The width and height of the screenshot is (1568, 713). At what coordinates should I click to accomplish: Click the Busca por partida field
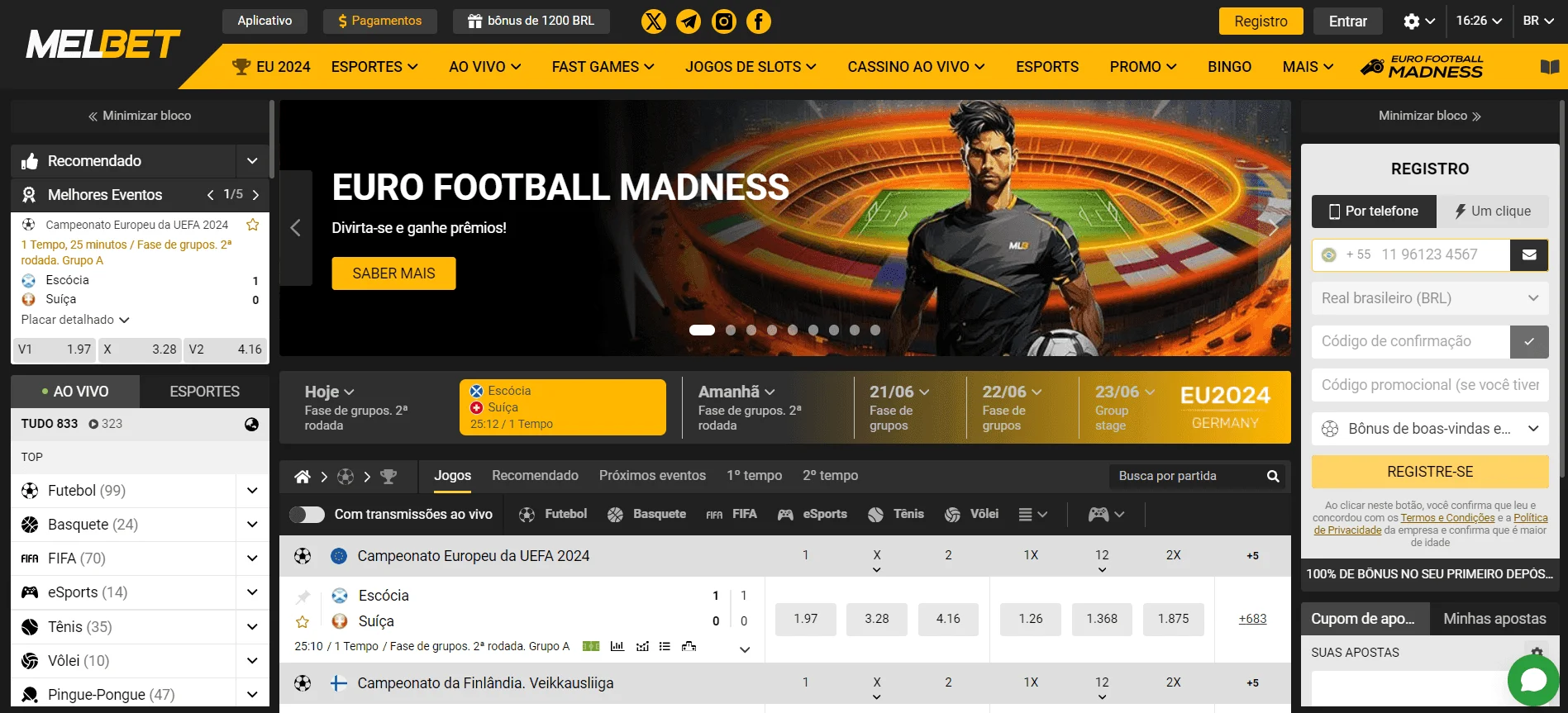click(x=1186, y=476)
